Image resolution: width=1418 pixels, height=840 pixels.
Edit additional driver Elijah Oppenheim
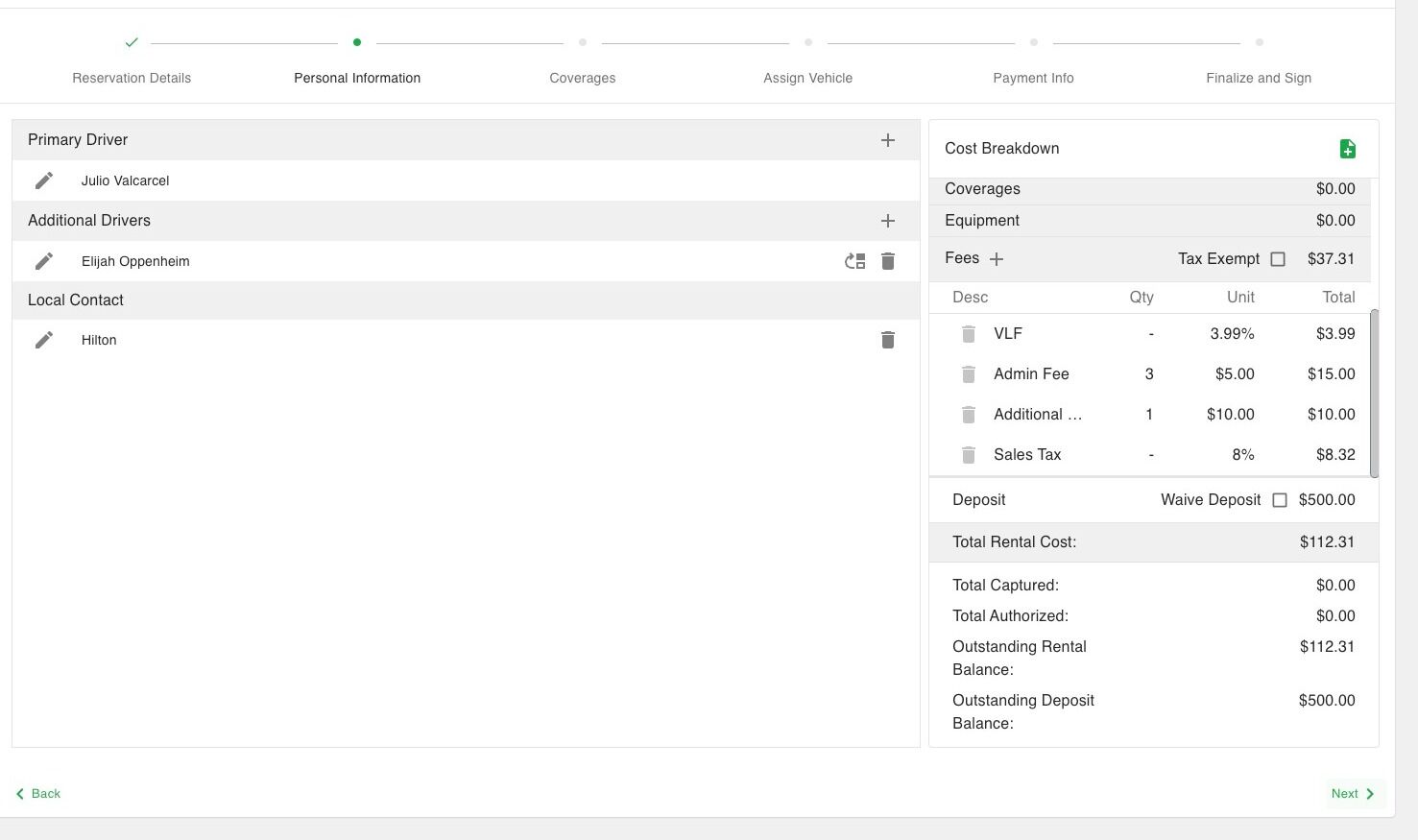coord(44,260)
